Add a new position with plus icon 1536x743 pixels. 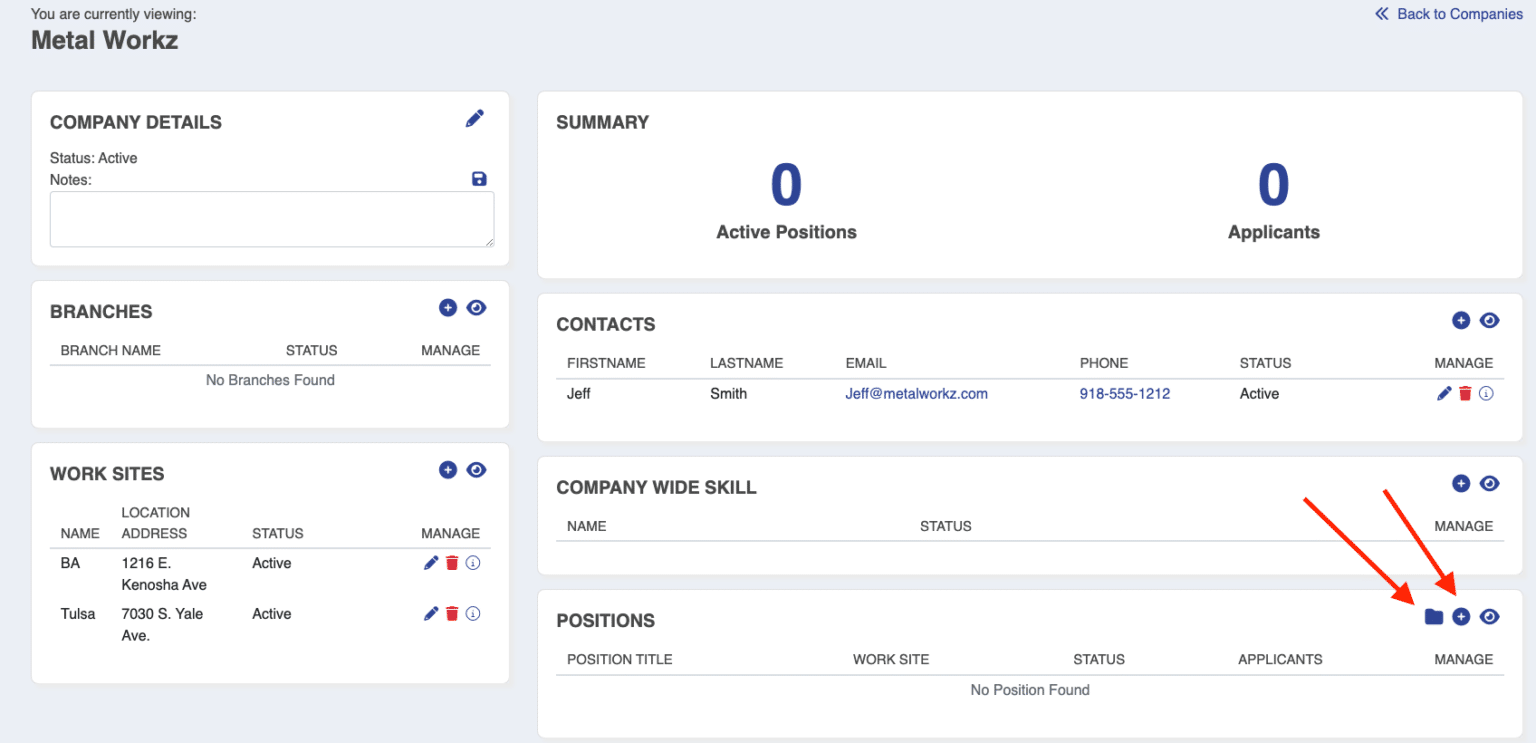point(1461,617)
